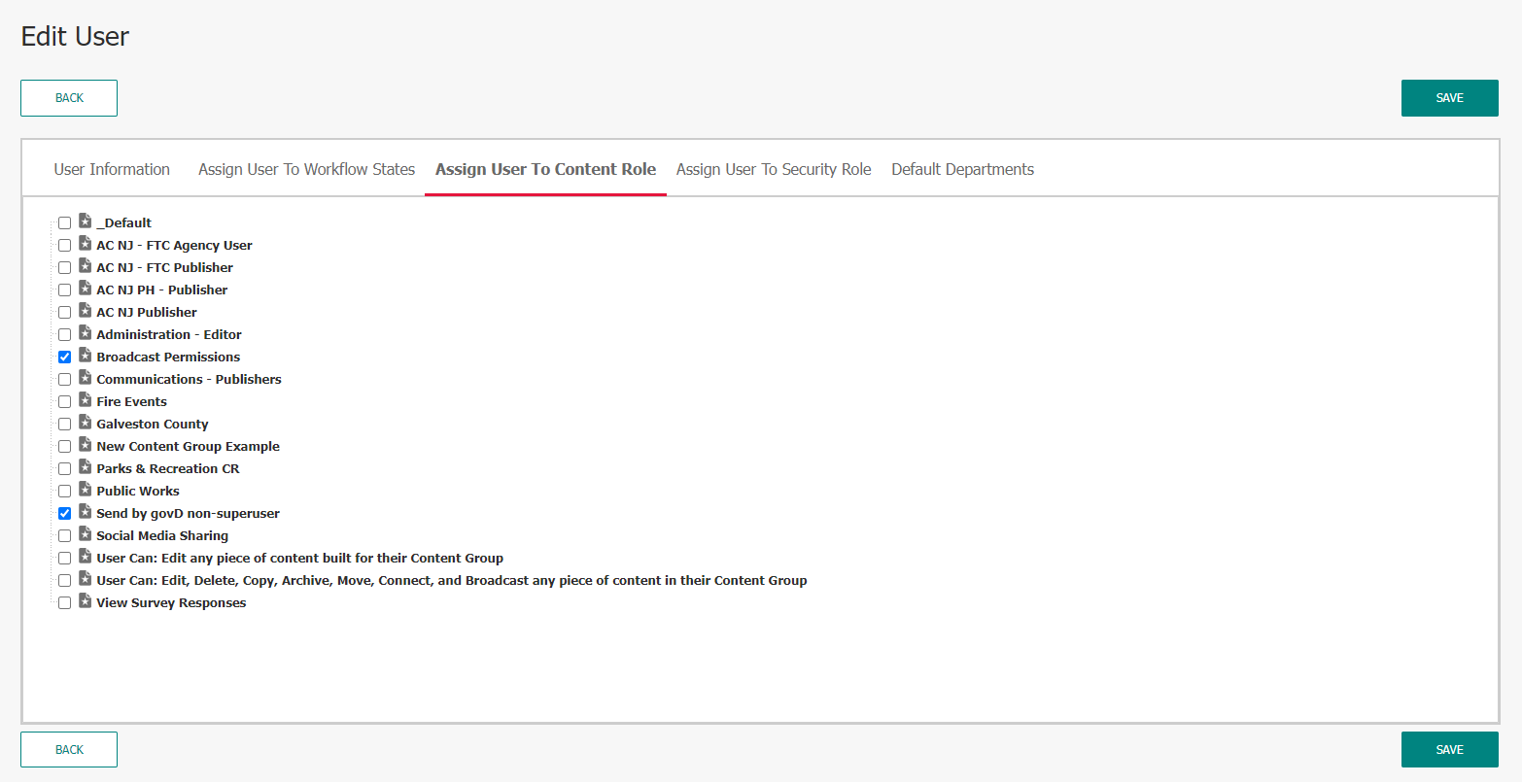The image size is (1522, 784).
Task: Select the file icon for Galveston County
Action: click(84, 424)
